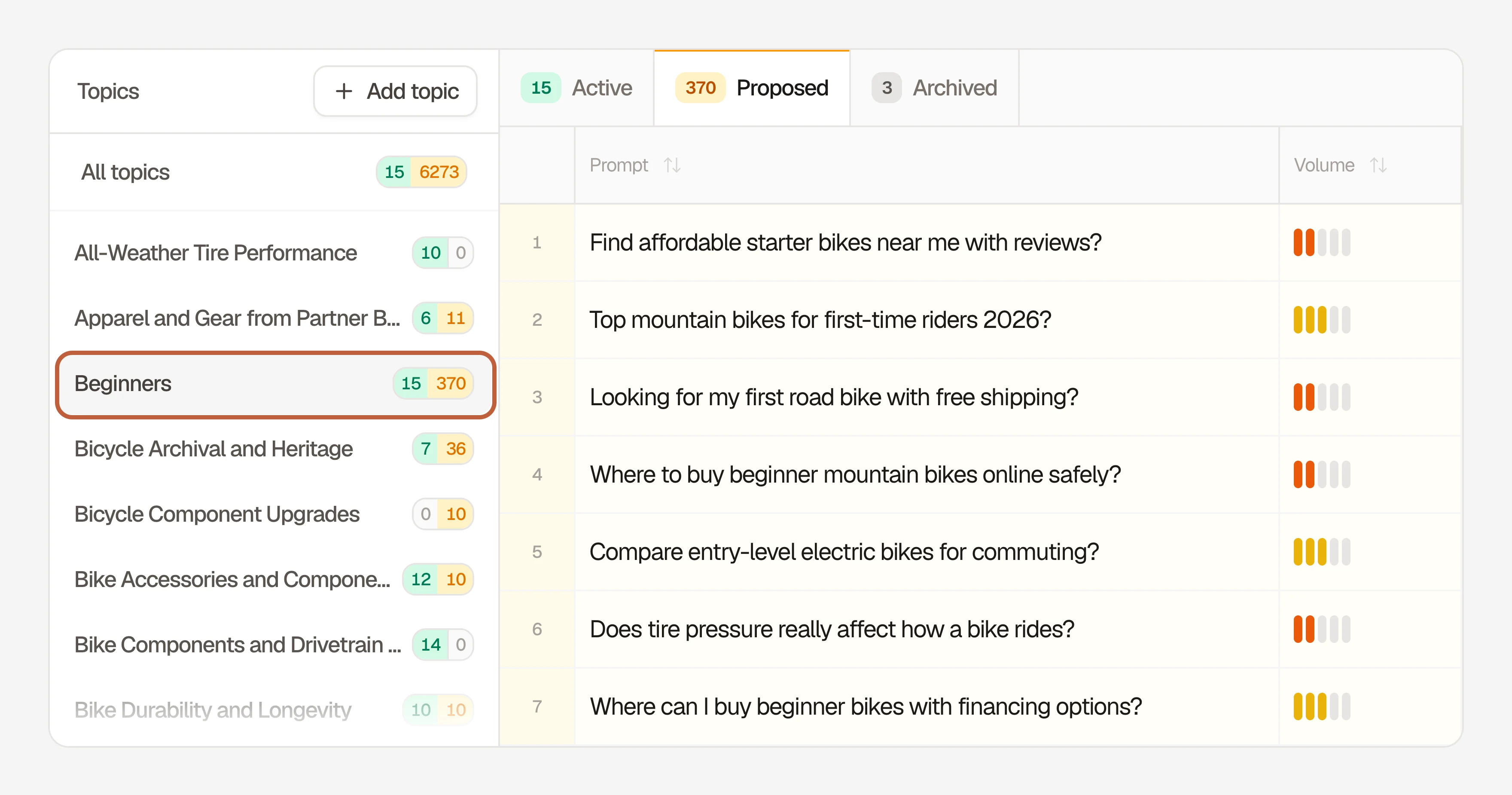1512x795 pixels.
Task: Click the 6273 count next to All topics
Action: [439, 172]
